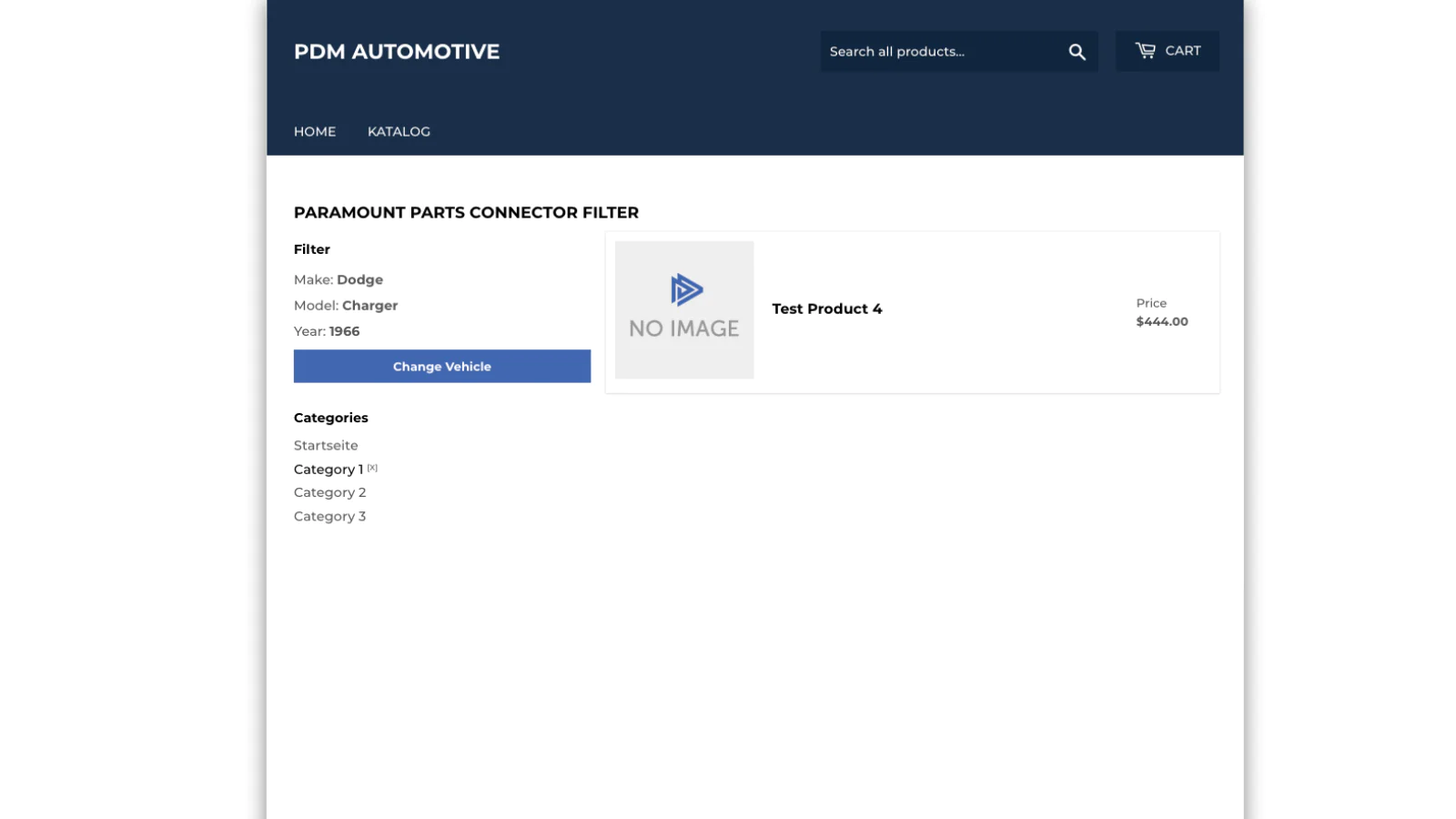The height and width of the screenshot is (819, 1456).
Task: Select the Category 1 link
Action: pos(328,470)
